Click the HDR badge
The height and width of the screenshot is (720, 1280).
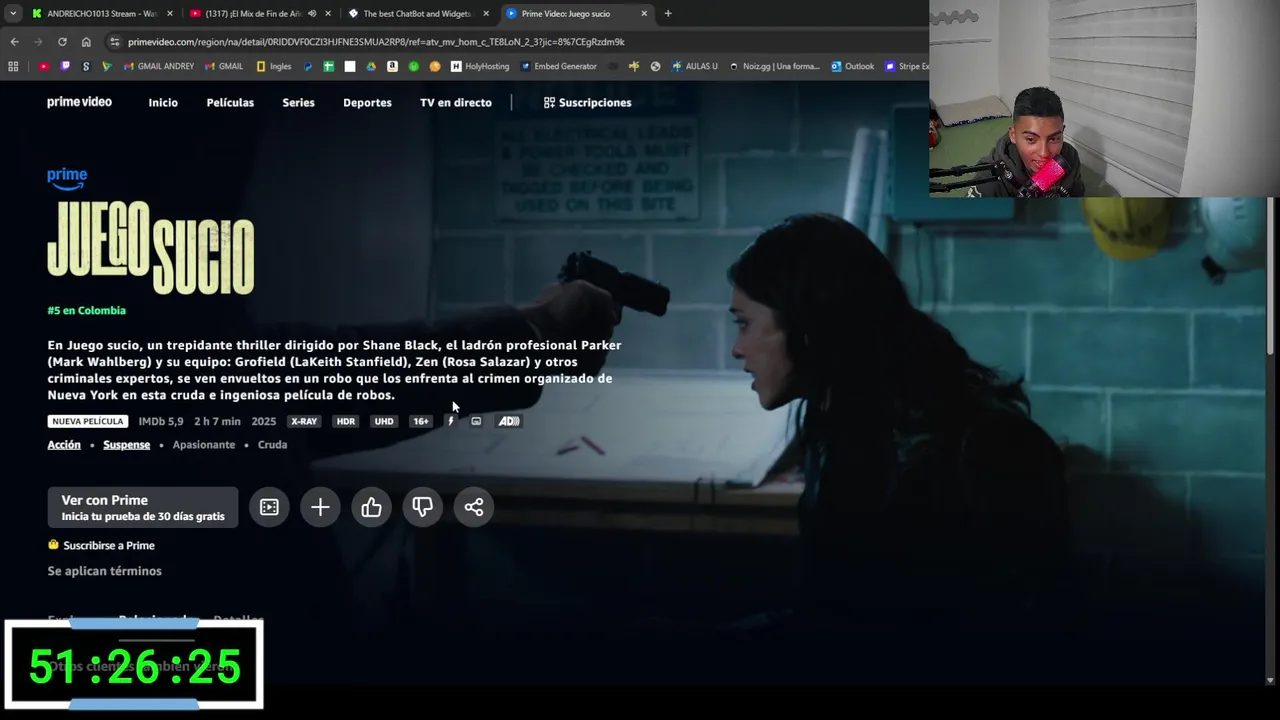point(346,421)
